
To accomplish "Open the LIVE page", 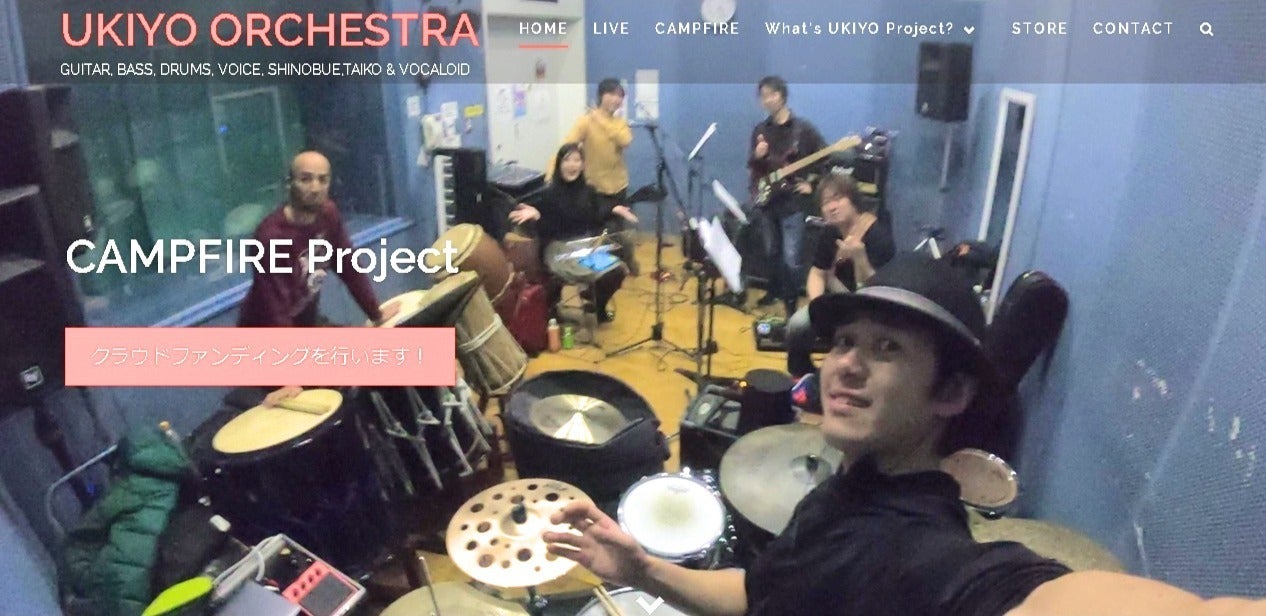I will (611, 29).
